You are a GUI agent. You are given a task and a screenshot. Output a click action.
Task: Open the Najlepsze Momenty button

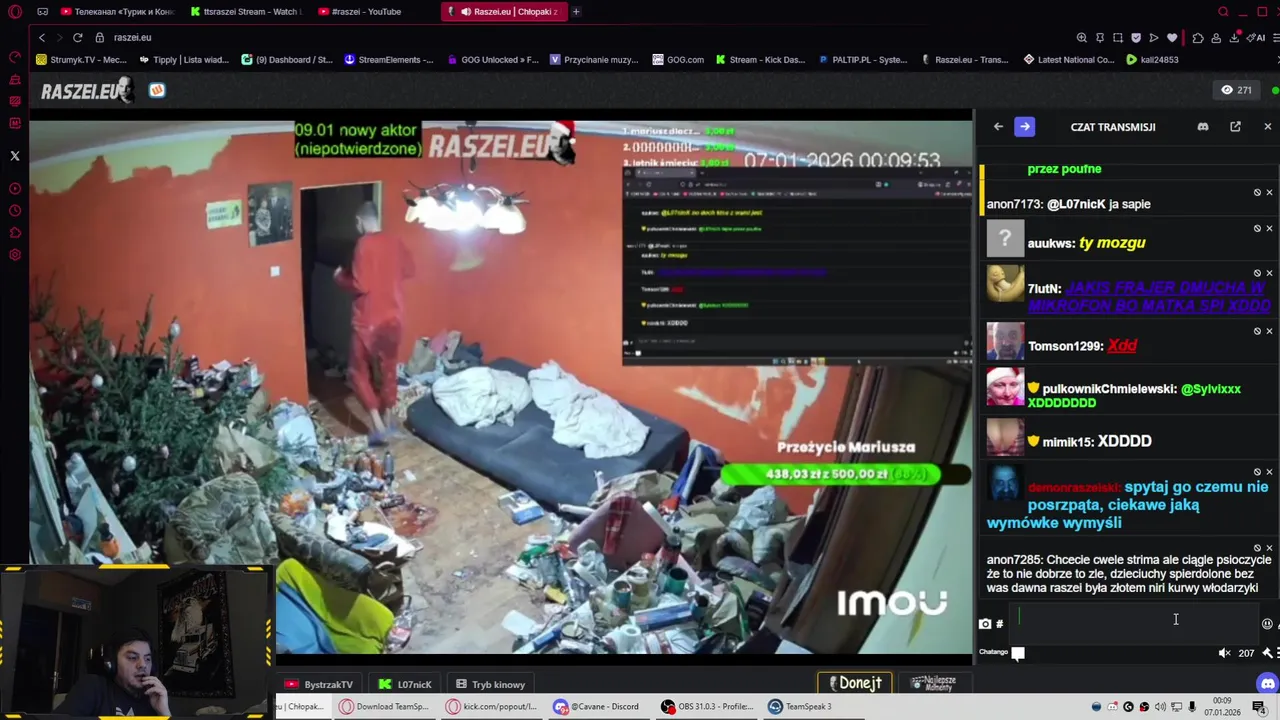tap(934, 683)
